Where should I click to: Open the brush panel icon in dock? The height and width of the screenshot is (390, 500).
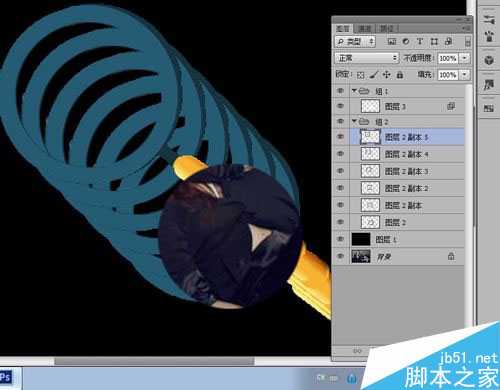(x=489, y=36)
